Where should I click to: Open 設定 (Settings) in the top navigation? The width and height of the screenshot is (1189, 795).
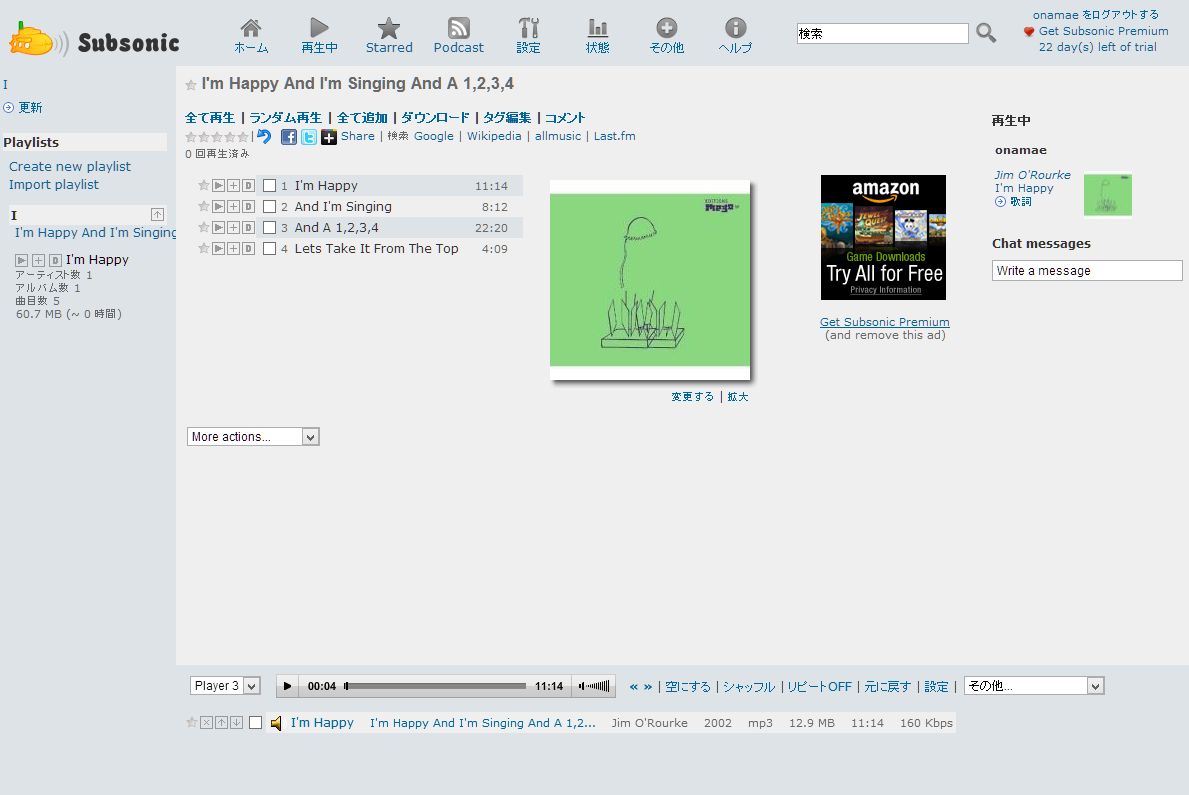pos(529,36)
